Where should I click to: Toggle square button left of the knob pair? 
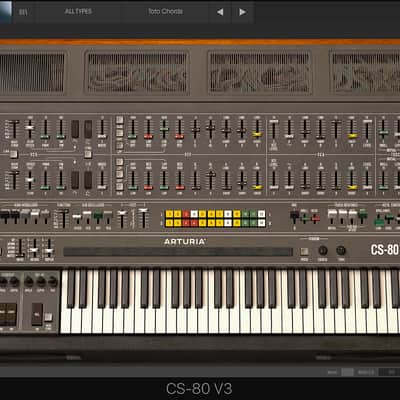[x=304, y=251]
